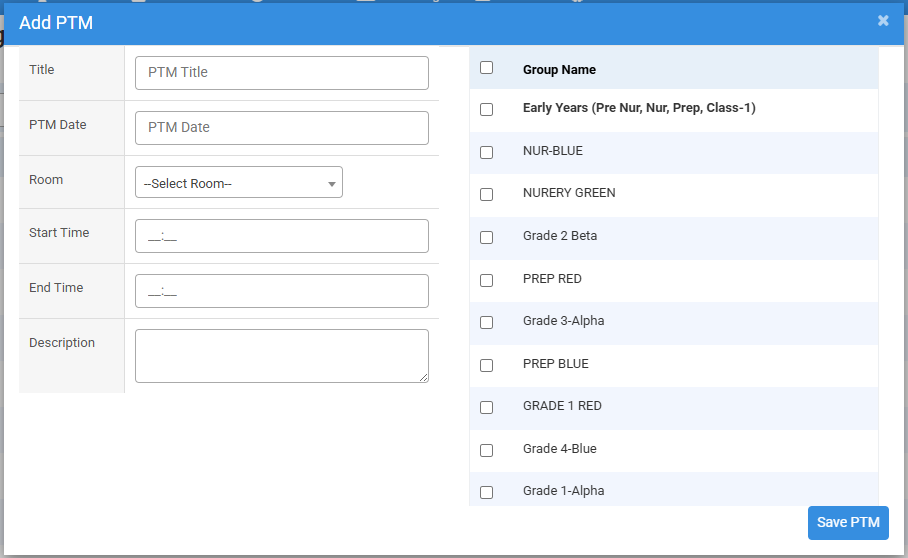Click the End Time label
The height and width of the screenshot is (558, 908).
[x=56, y=288]
